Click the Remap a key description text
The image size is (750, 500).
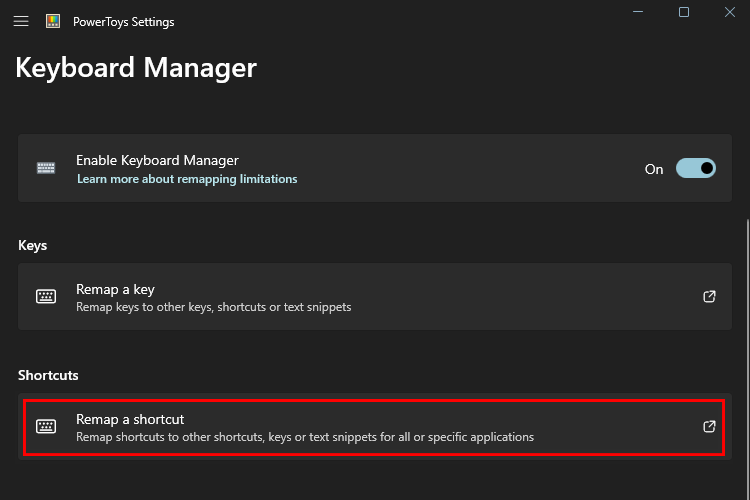213,307
